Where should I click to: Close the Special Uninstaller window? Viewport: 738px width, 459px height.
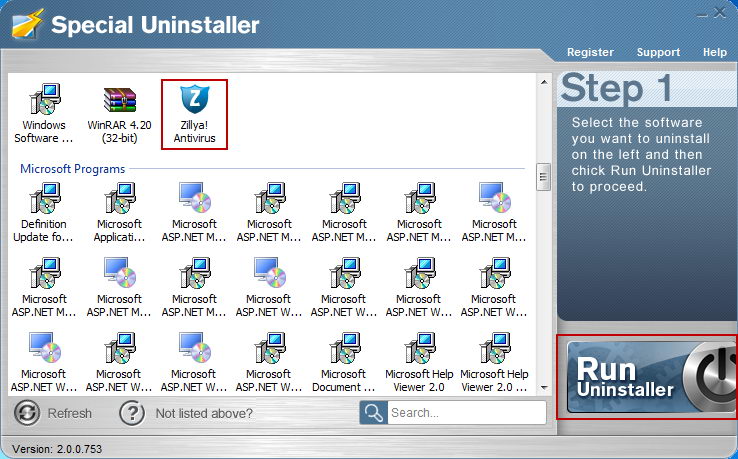(720, 13)
